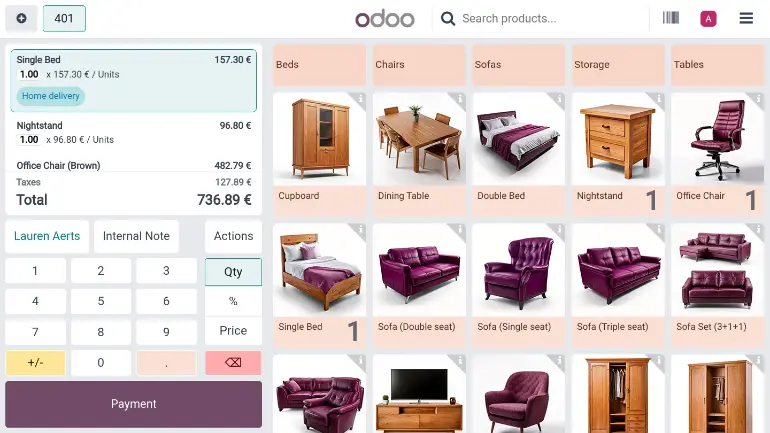The height and width of the screenshot is (433, 770).
Task: Add an Internal Note
Action: tap(136, 236)
